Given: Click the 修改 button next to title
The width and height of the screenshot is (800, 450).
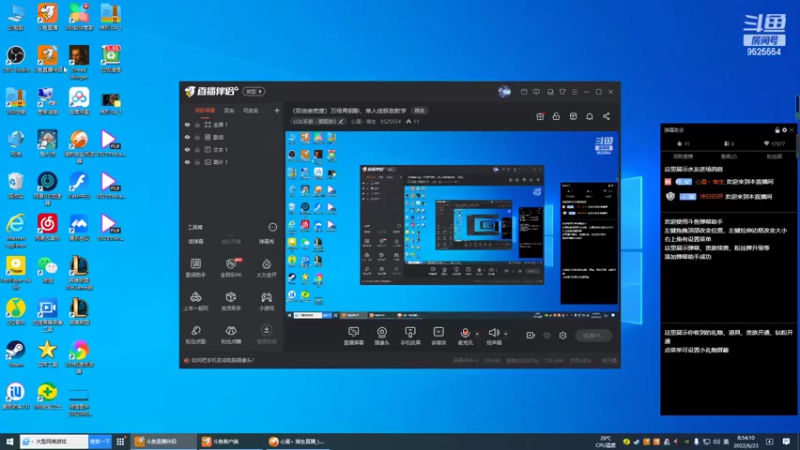Looking at the screenshot, I should 419,110.
